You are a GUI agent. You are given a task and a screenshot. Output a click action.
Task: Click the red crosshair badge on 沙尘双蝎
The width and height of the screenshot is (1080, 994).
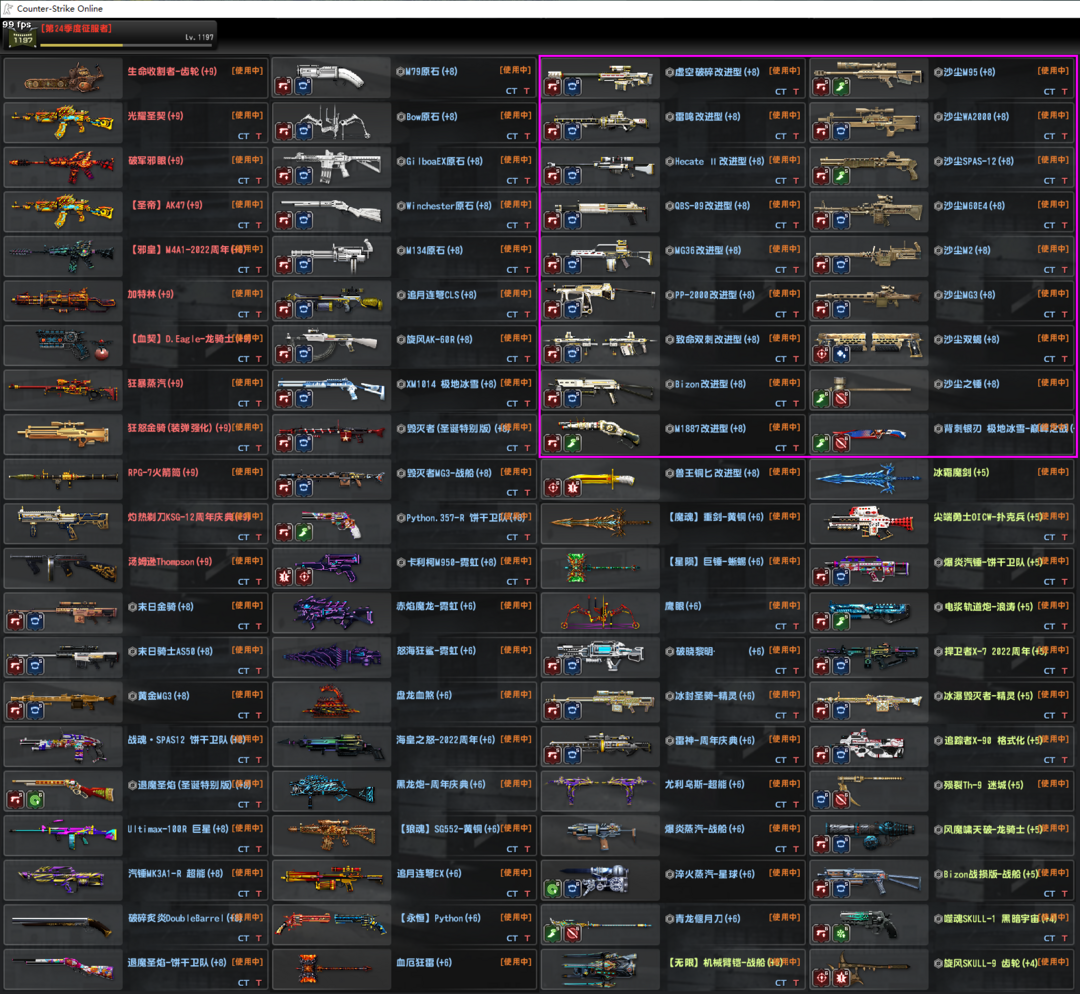pos(822,355)
